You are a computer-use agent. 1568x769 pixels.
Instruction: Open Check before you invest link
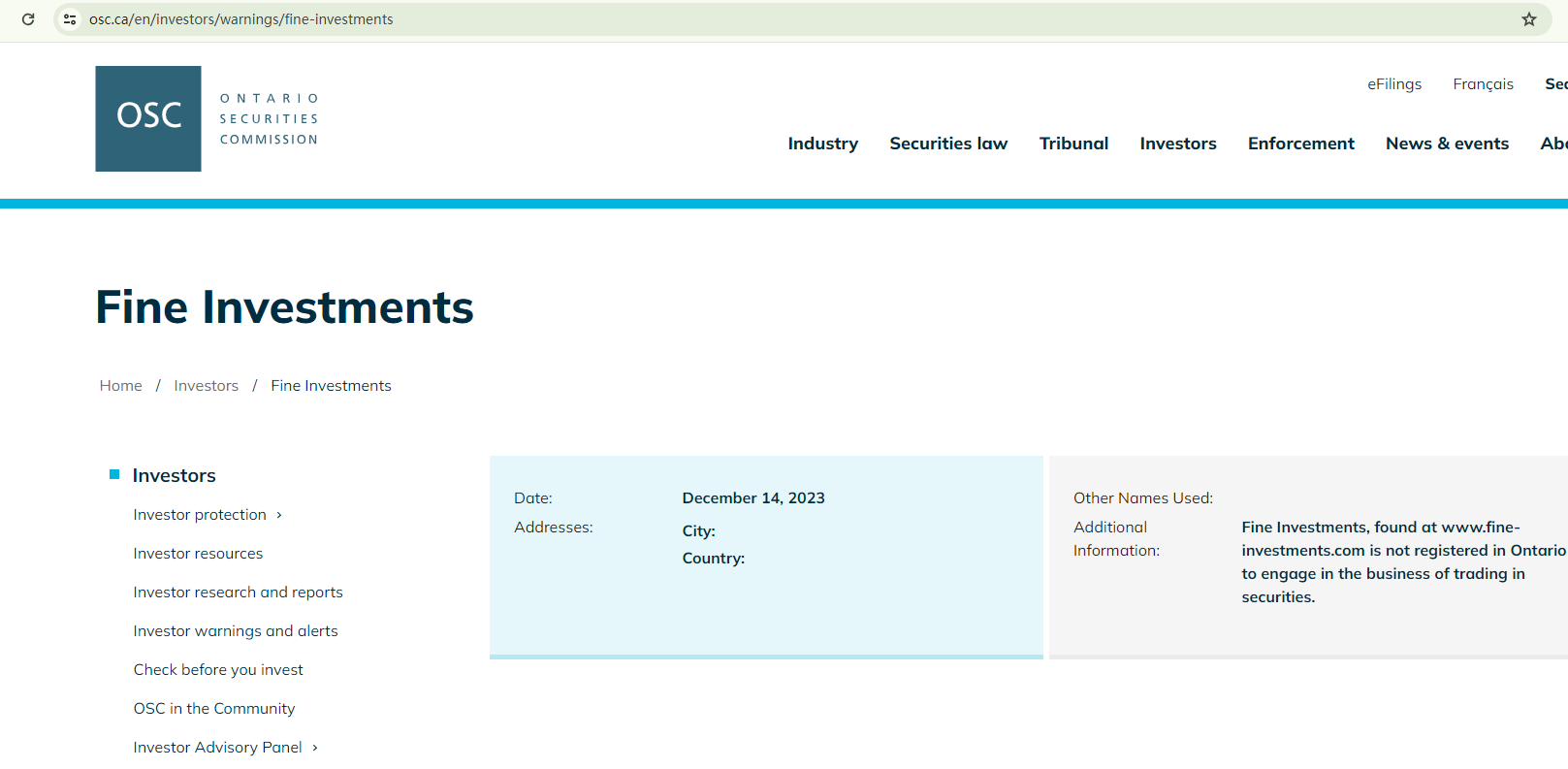click(x=218, y=670)
